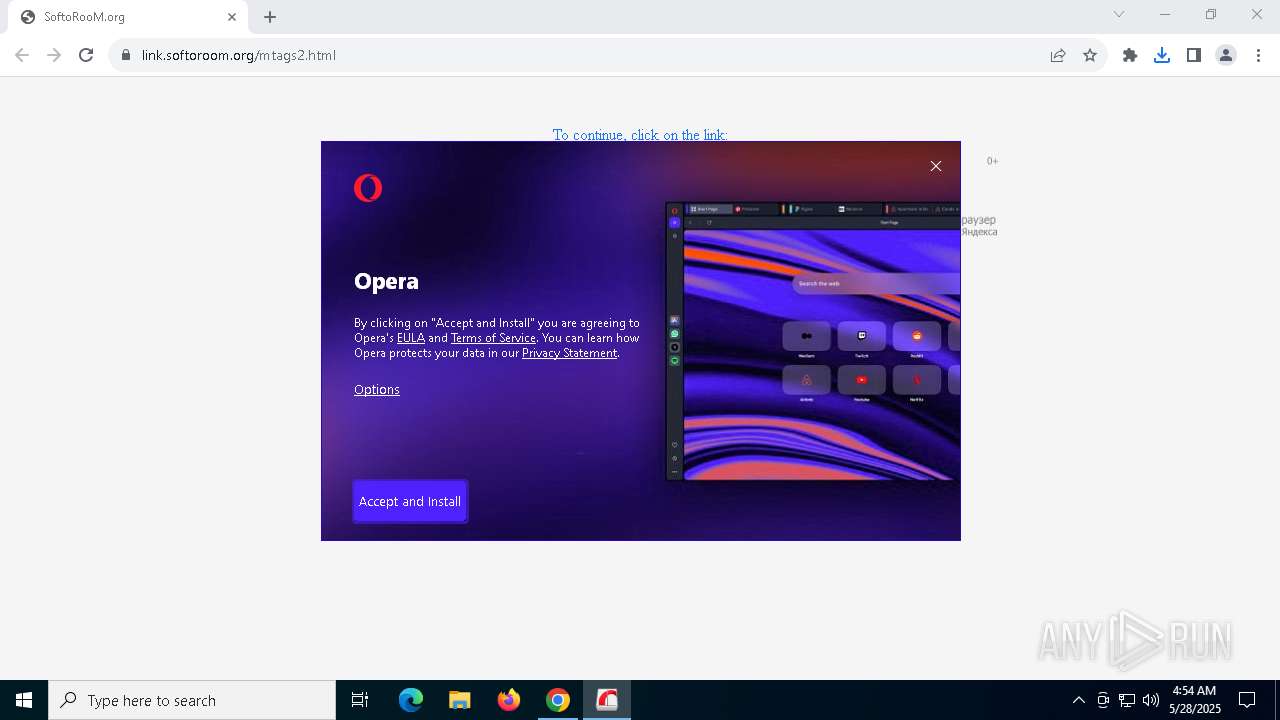The image size is (1280, 720).
Task: Open the taskbar clock and date
Action: pos(1195,700)
